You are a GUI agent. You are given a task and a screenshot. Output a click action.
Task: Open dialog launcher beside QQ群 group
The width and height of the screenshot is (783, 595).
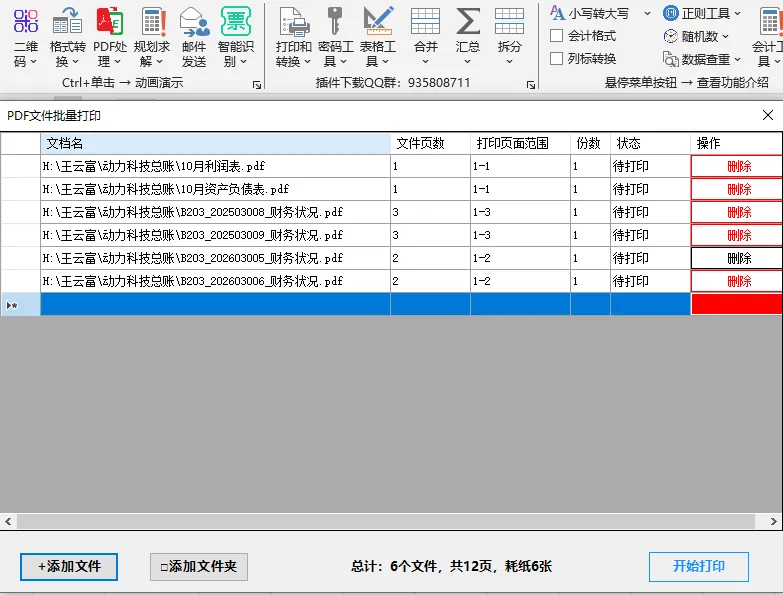coord(531,85)
